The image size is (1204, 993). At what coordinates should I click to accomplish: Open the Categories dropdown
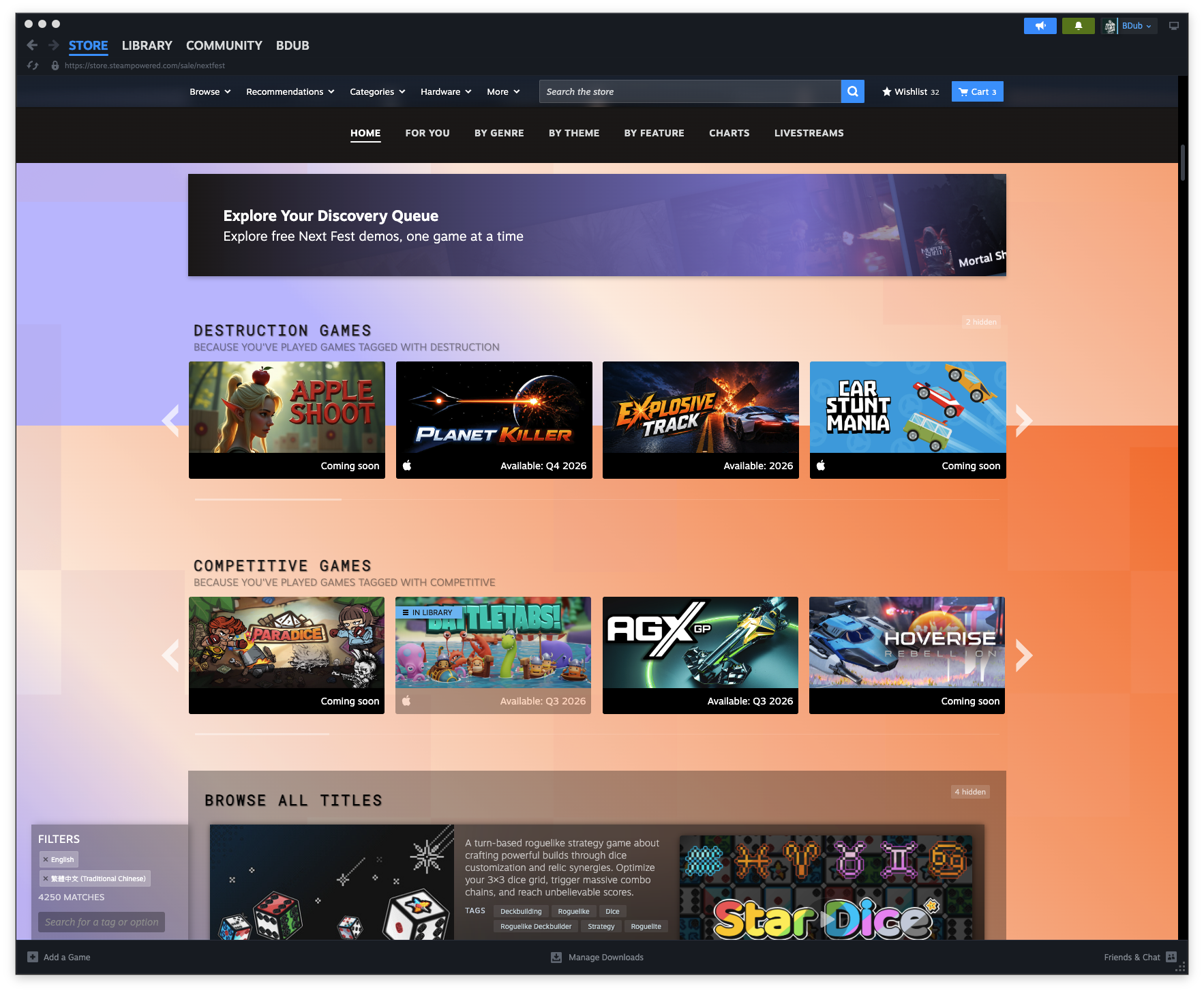(377, 91)
